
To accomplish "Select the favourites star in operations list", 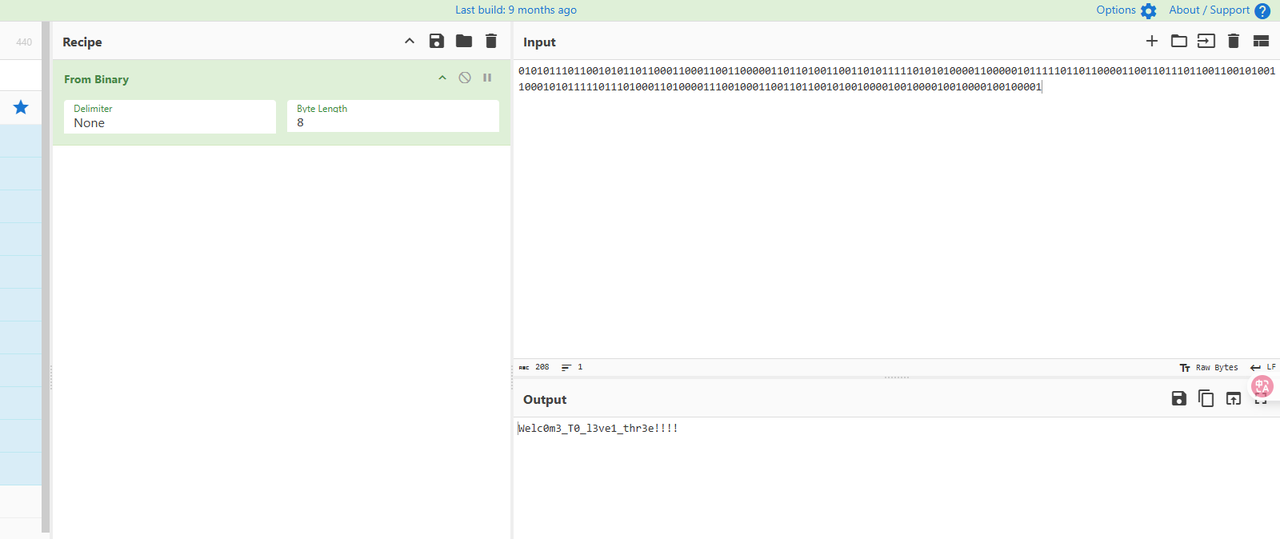I will 20,107.
